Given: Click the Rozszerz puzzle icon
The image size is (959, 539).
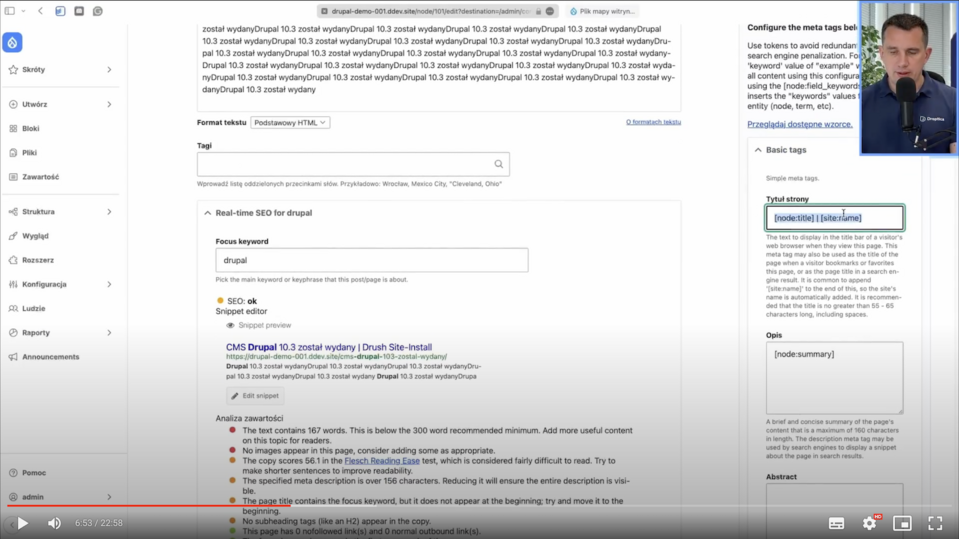Looking at the screenshot, I should pyautogui.click(x=13, y=260).
